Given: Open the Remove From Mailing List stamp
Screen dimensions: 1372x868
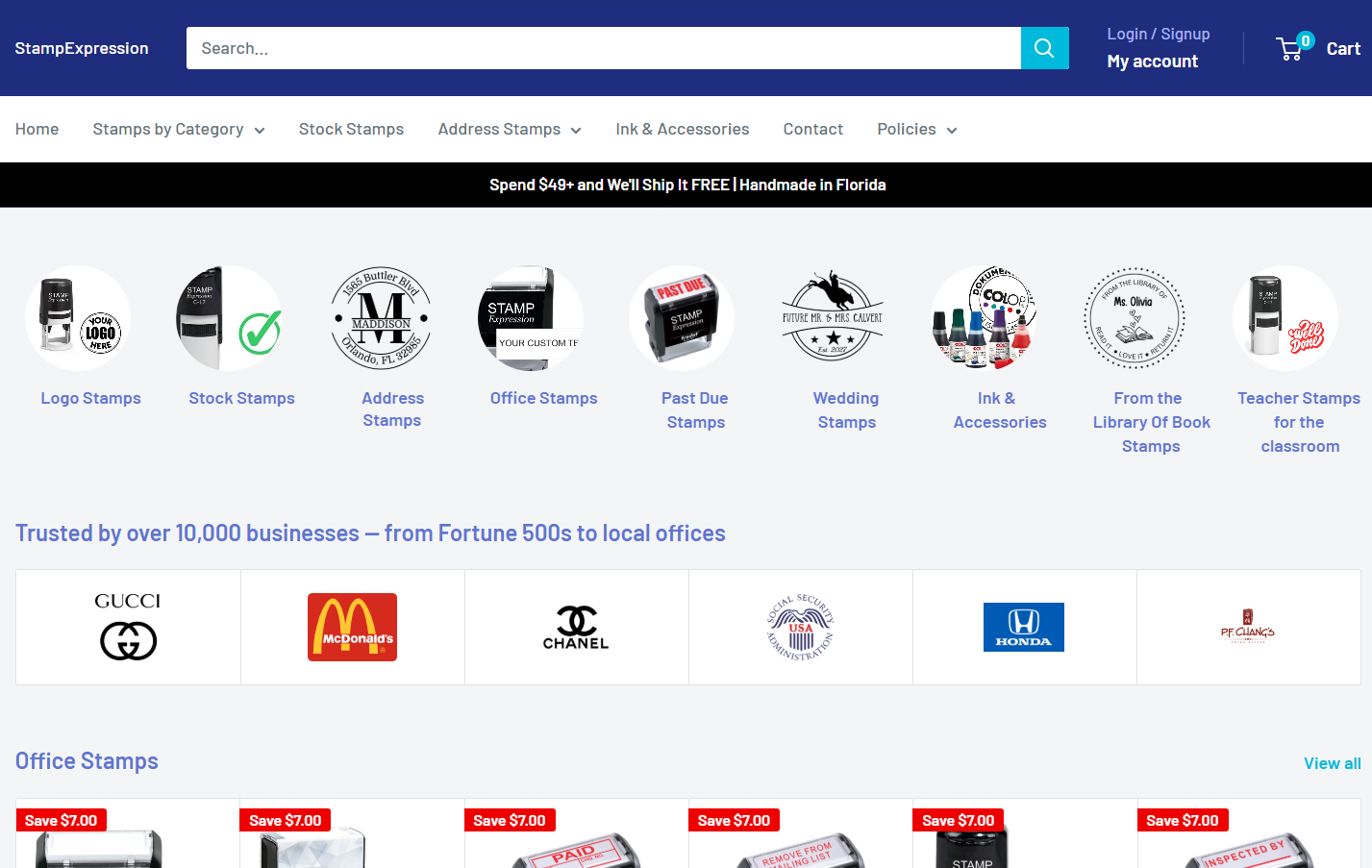Looking at the screenshot, I should 800,848.
